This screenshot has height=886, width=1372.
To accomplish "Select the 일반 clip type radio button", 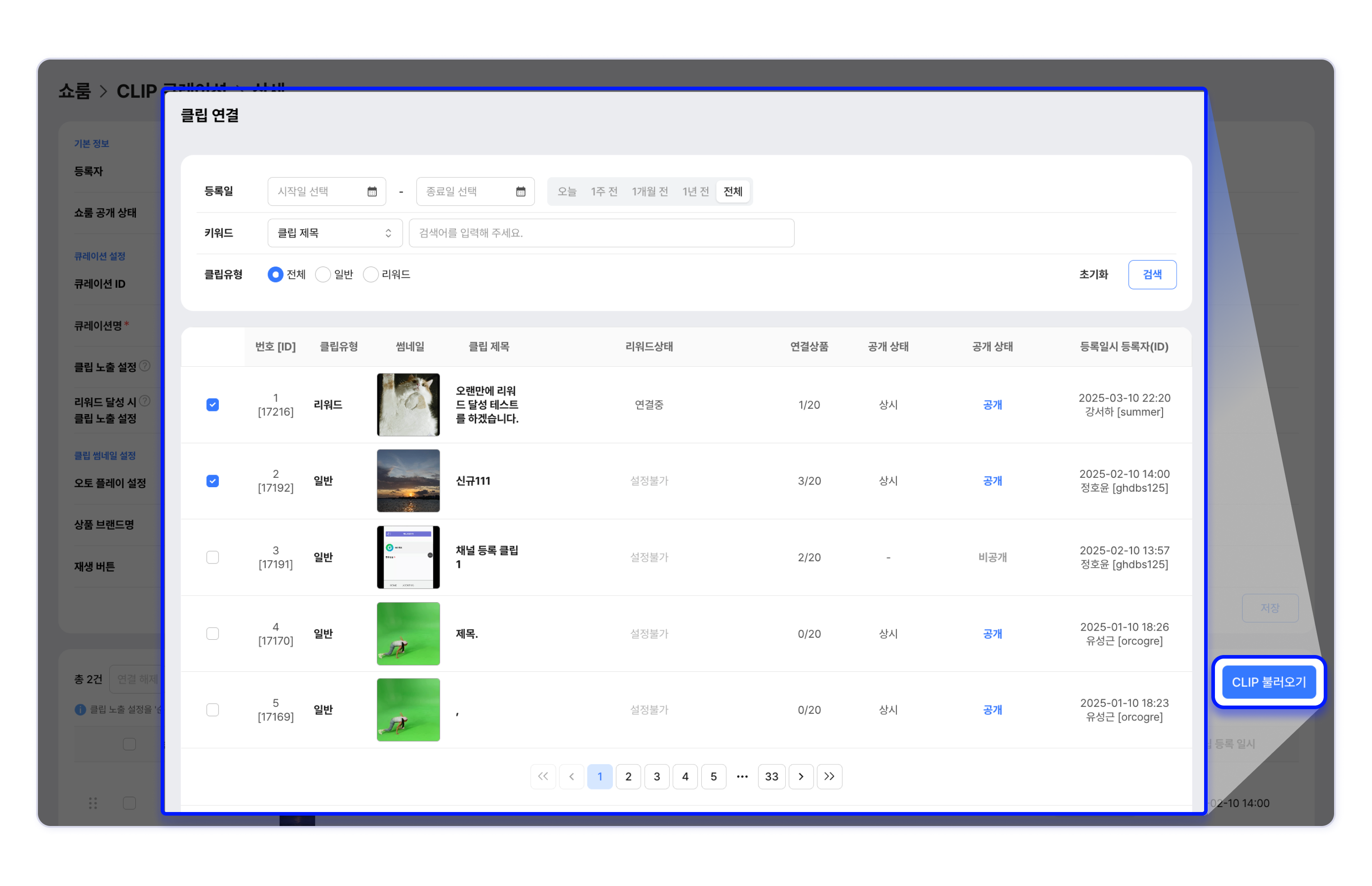I will point(323,274).
